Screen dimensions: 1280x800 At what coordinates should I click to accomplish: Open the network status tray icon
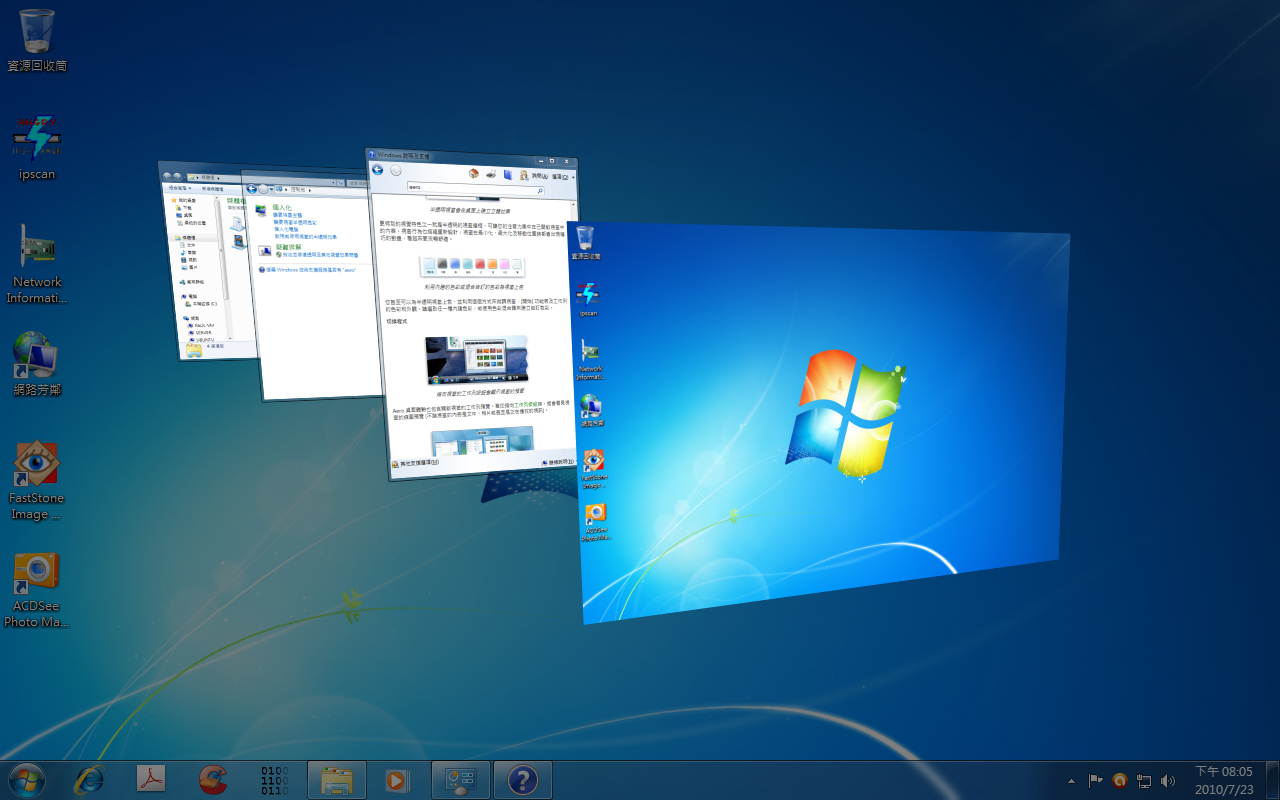(x=1144, y=780)
